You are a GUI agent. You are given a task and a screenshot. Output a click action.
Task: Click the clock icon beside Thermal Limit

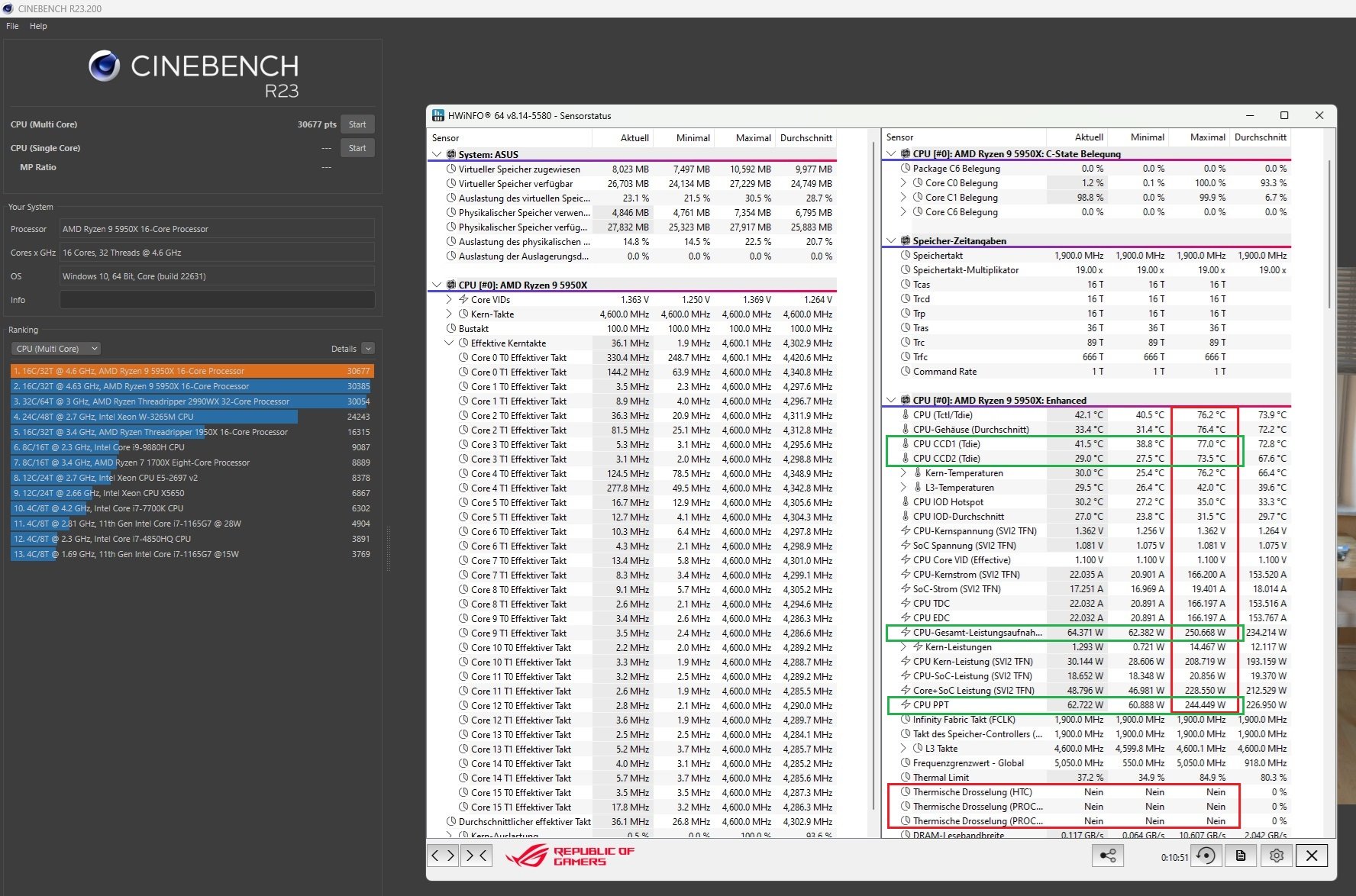(x=906, y=777)
